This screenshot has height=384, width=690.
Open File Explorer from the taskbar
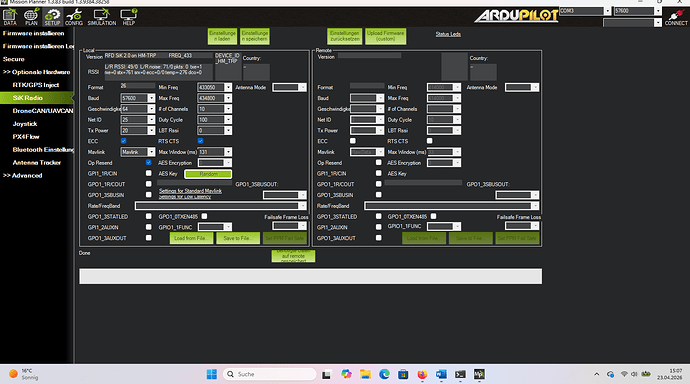click(x=365, y=374)
